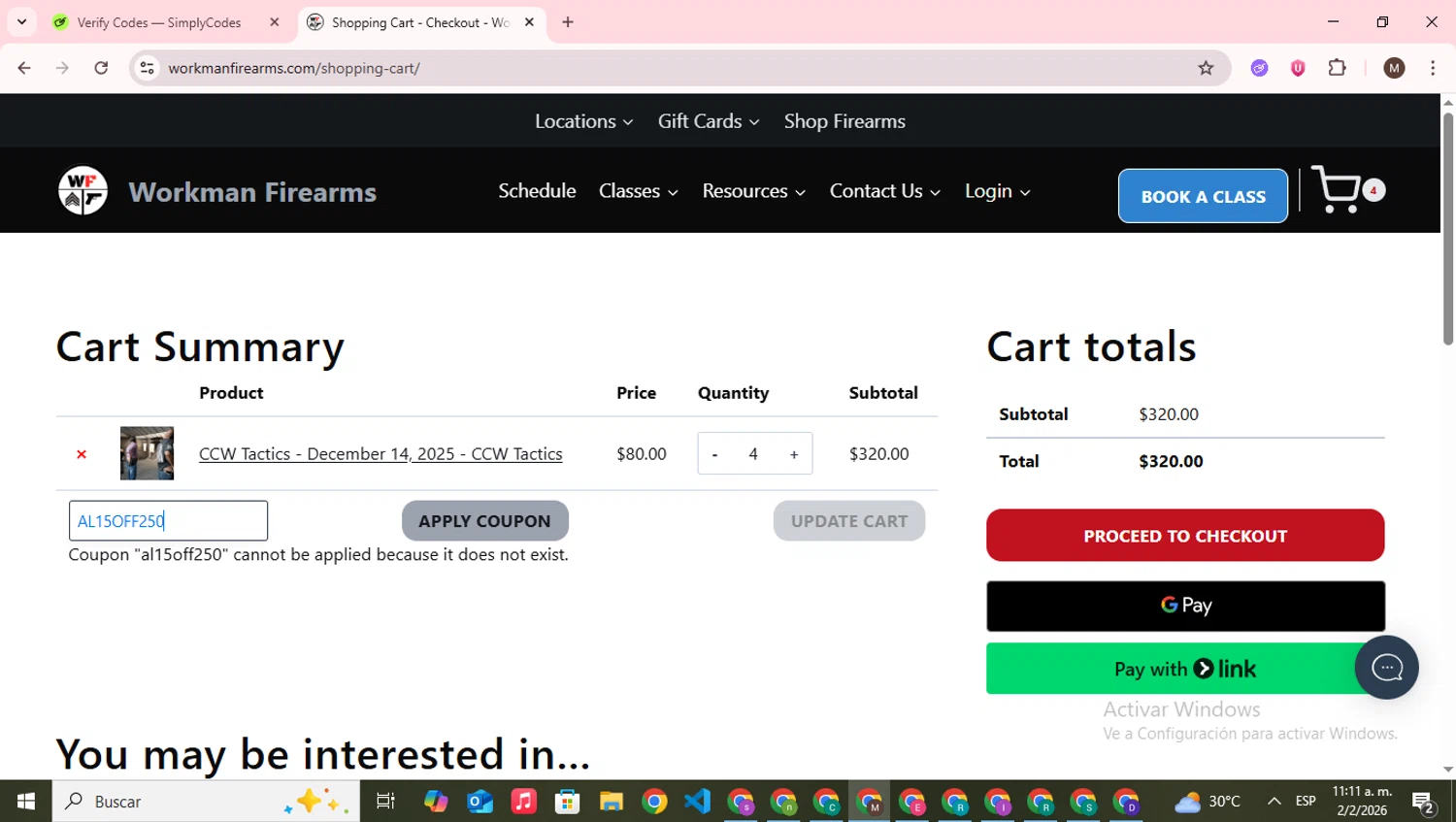Click the Windows Buscar search box

coord(206,802)
